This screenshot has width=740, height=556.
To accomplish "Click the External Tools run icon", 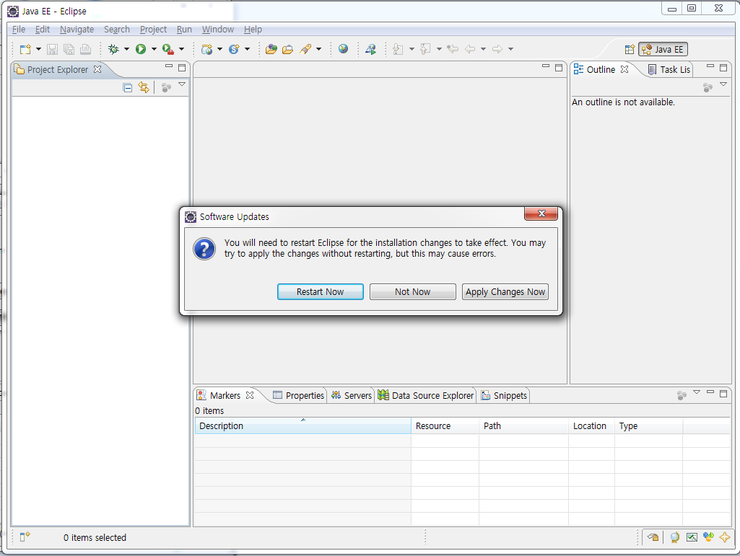I will pyautogui.click(x=168, y=49).
